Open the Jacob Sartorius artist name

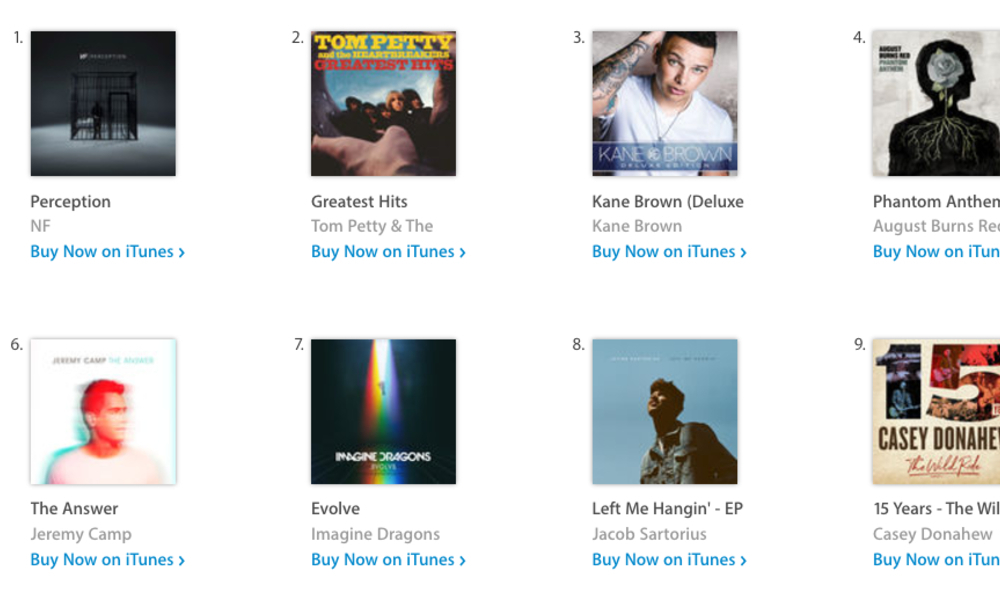coord(649,534)
